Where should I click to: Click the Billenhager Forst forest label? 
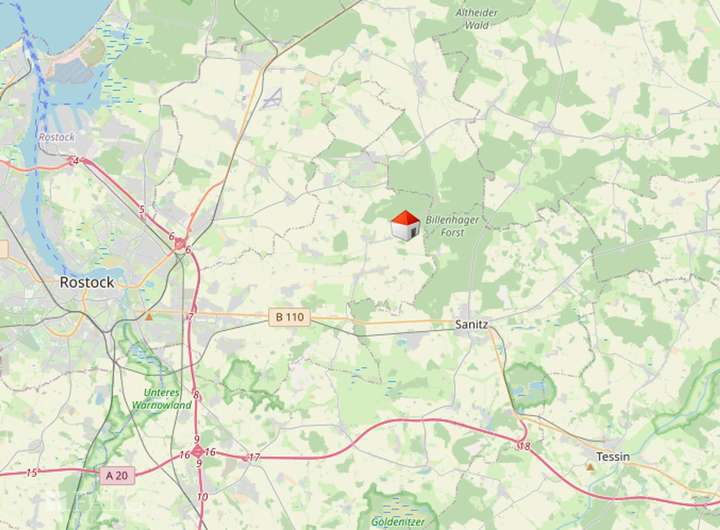tap(452, 226)
